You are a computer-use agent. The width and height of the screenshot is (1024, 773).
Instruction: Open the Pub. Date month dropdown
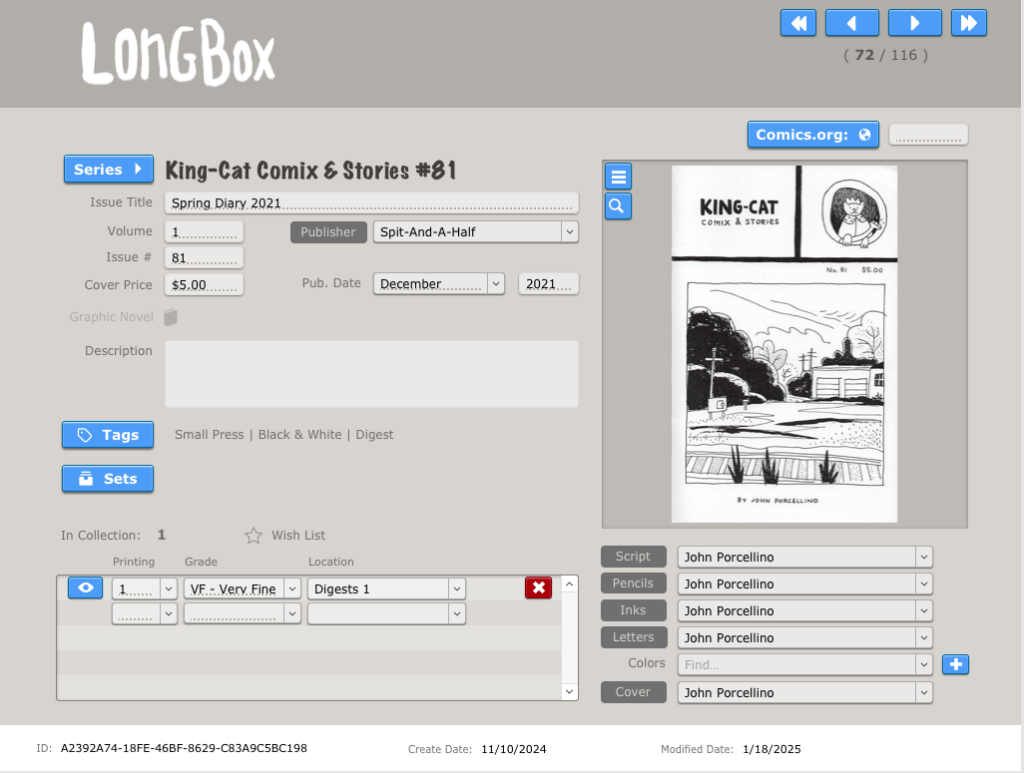(x=496, y=284)
